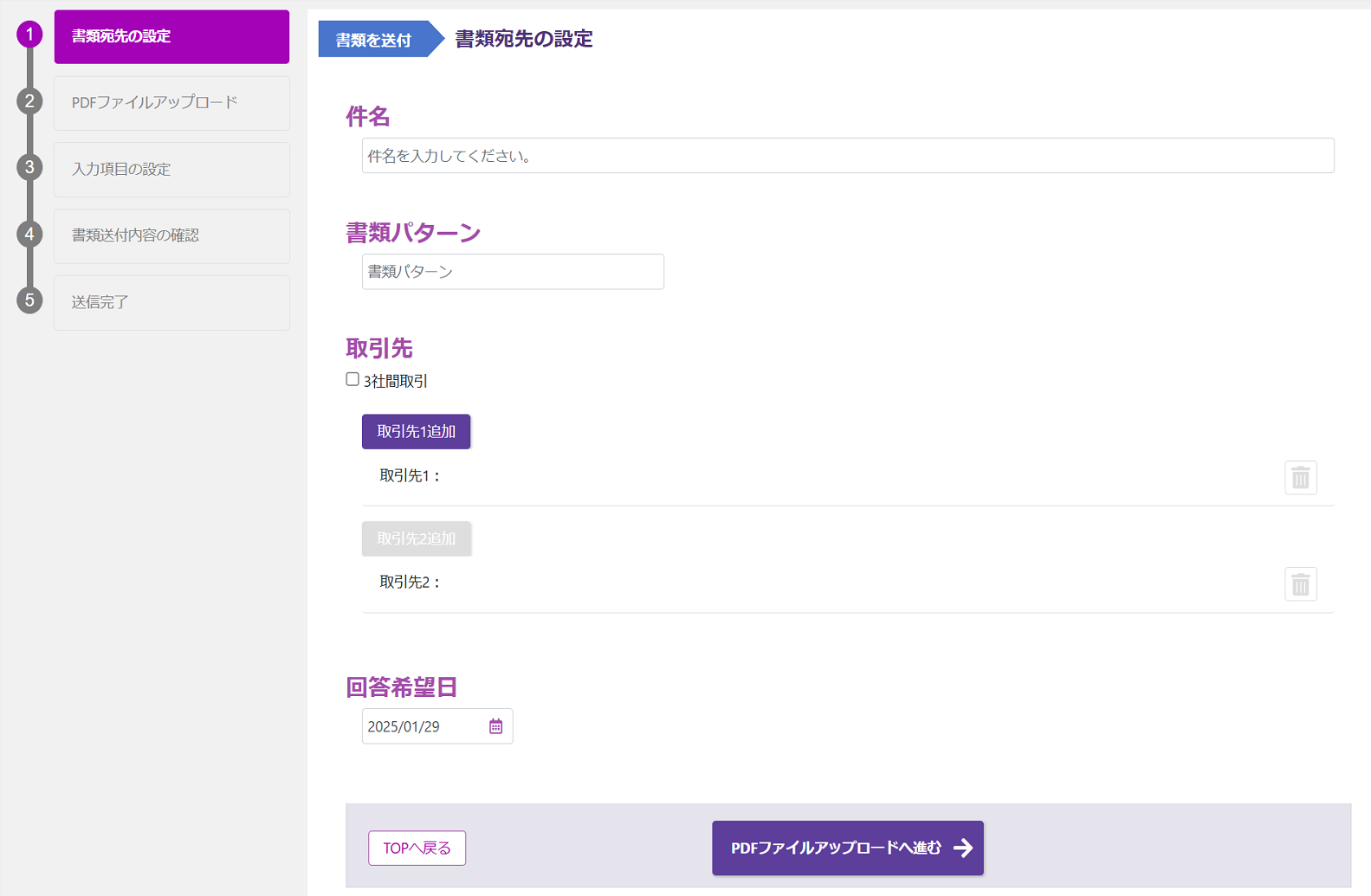The height and width of the screenshot is (896, 1371).
Task: Click step 2 circle in sidebar
Action: click(29, 101)
